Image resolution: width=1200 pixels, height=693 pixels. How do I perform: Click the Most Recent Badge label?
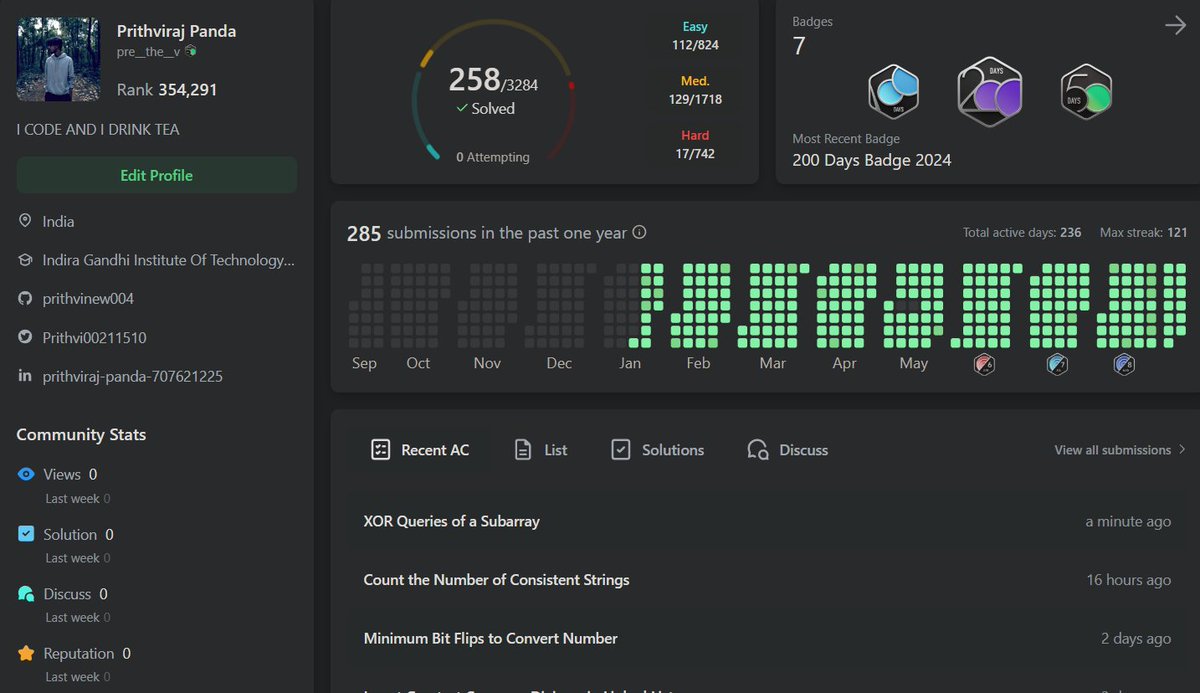[846, 139]
